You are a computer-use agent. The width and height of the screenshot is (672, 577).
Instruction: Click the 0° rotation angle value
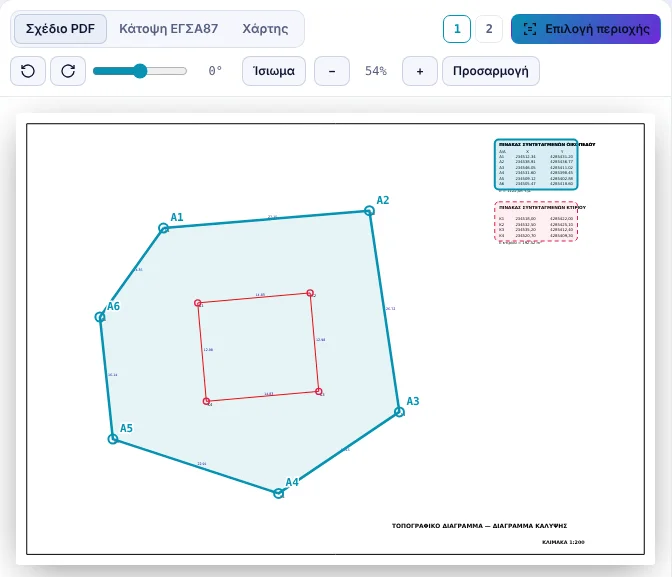[215, 71]
